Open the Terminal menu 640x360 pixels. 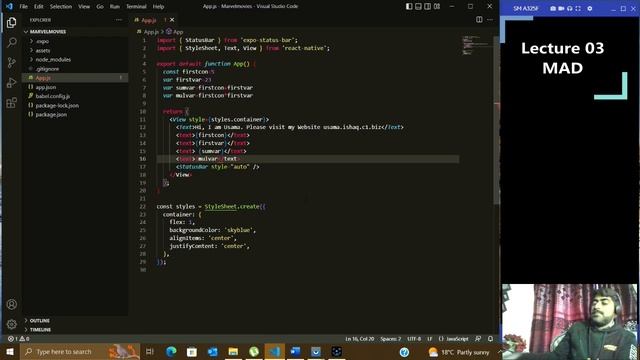point(136,7)
